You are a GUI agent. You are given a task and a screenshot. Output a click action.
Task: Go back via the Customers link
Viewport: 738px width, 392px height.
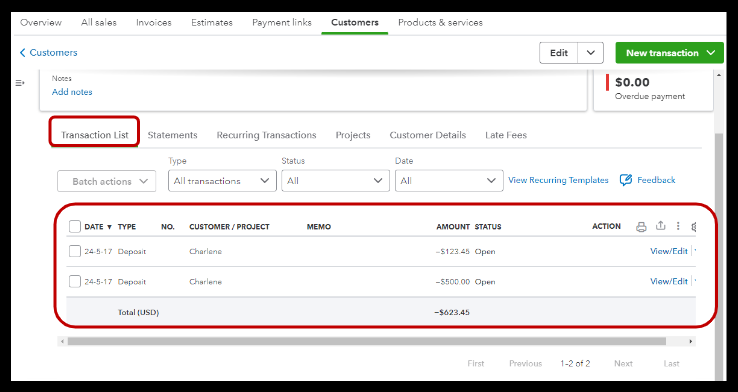click(53, 53)
